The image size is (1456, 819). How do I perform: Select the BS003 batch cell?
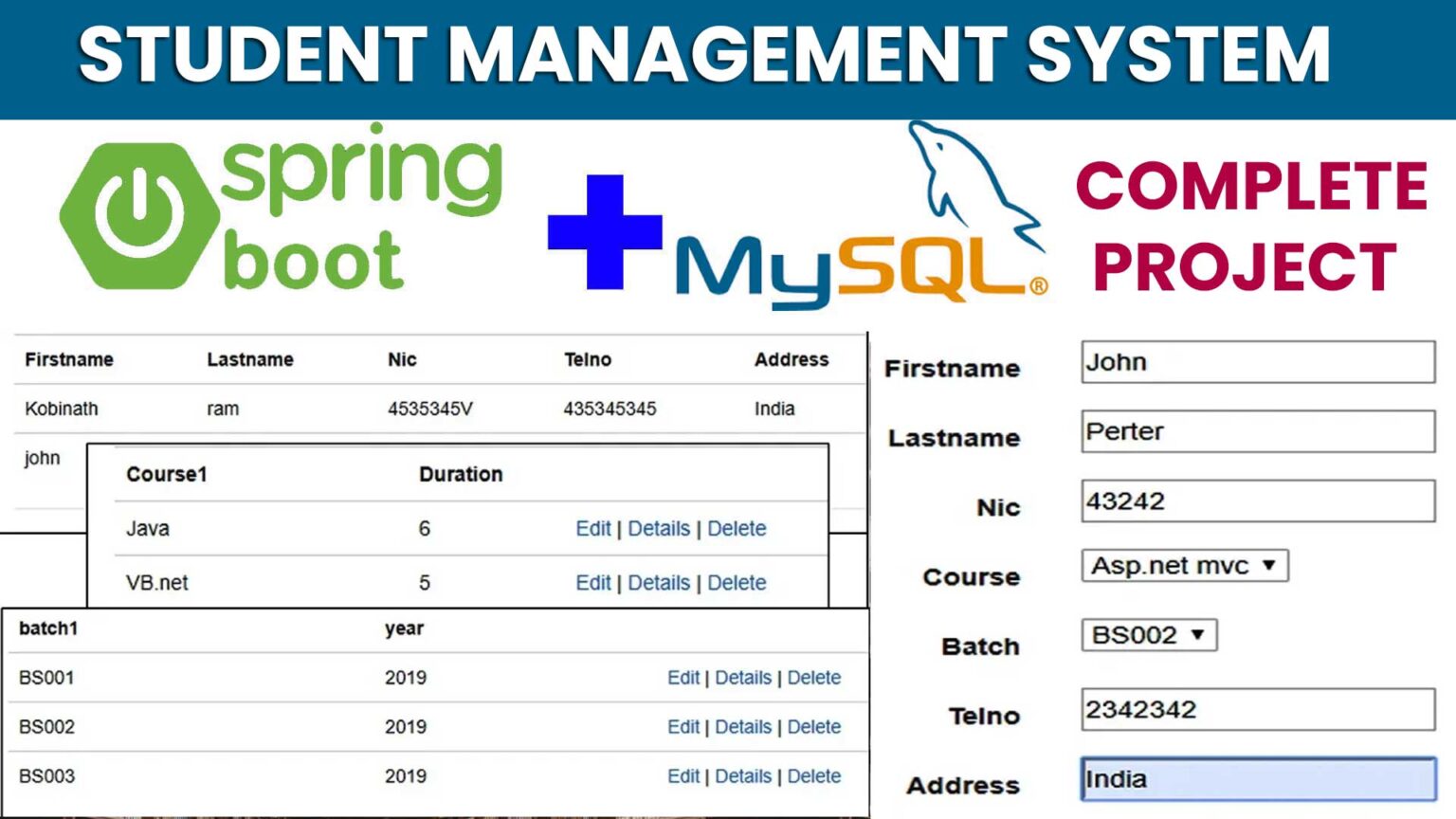click(x=46, y=776)
